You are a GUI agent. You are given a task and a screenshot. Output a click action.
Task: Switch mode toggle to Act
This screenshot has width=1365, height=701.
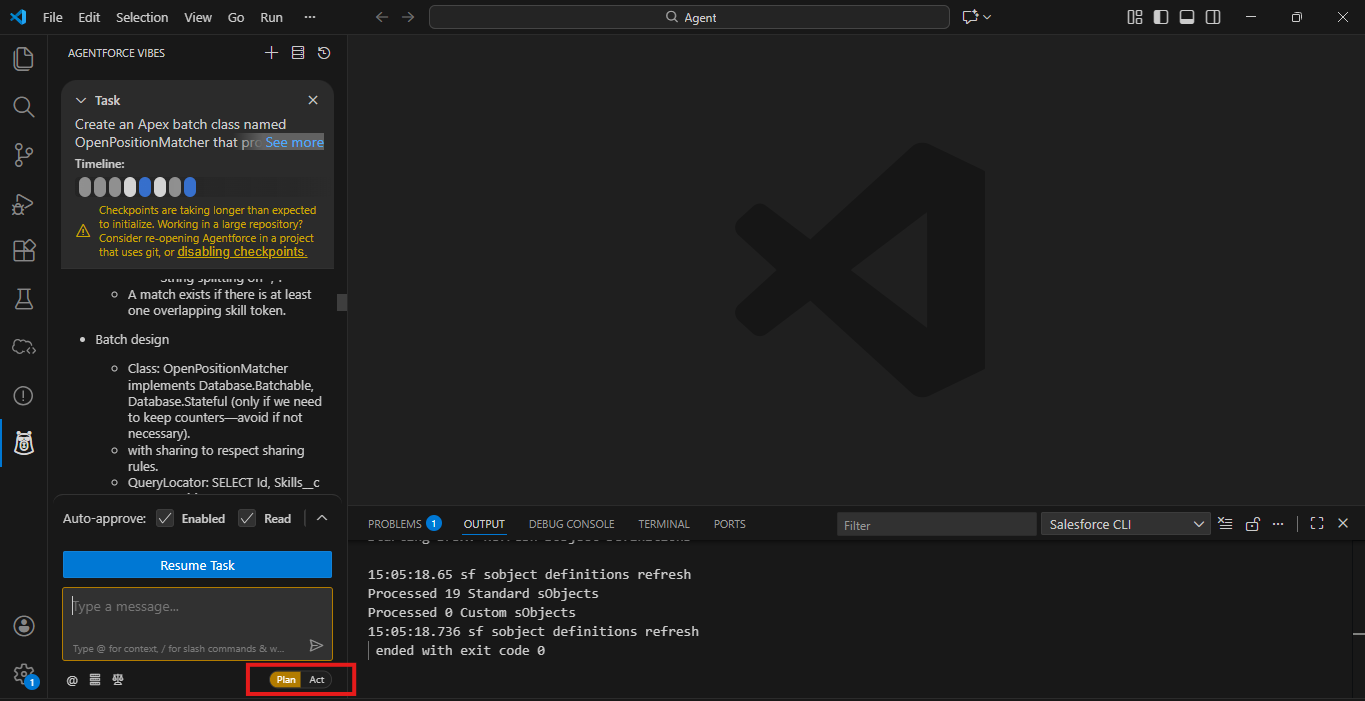pyautogui.click(x=316, y=680)
